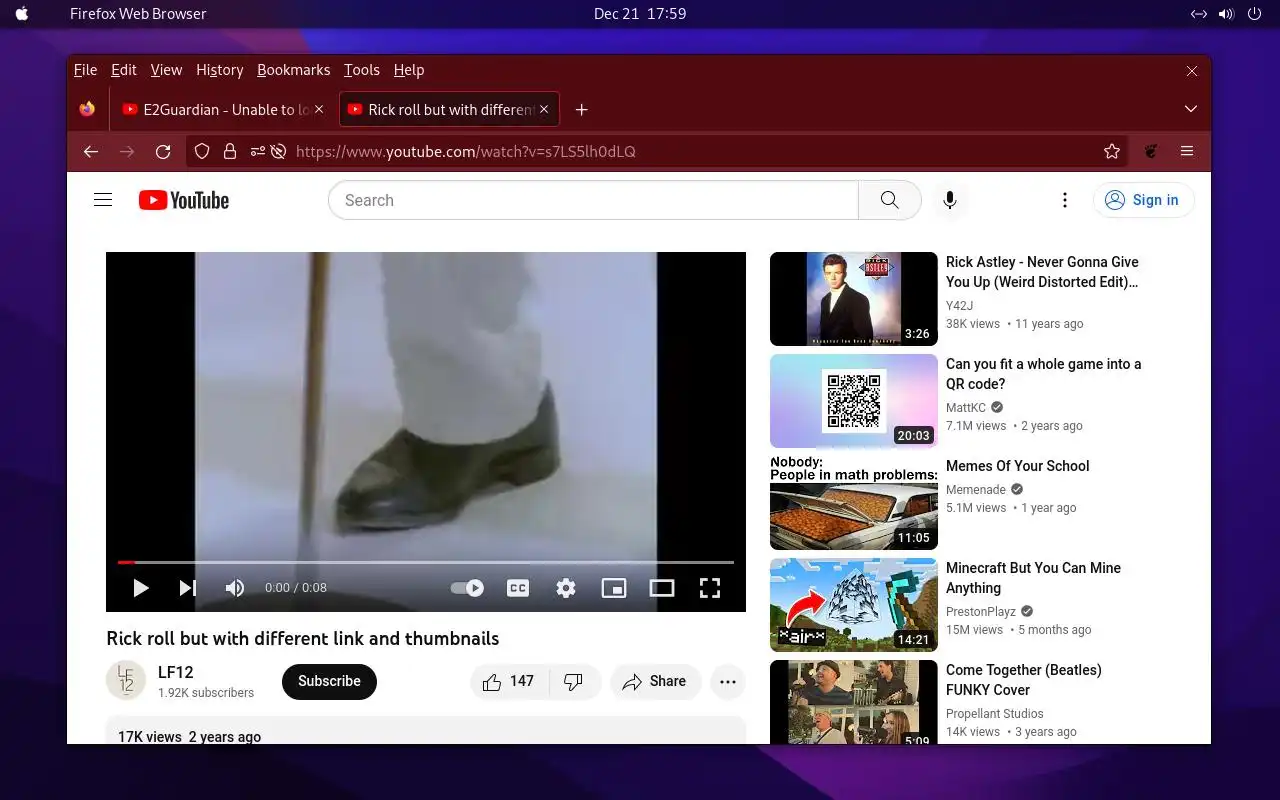Toggle autoplay switch in player
The height and width of the screenshot is (800, 1280).
(x=467, y=588)
